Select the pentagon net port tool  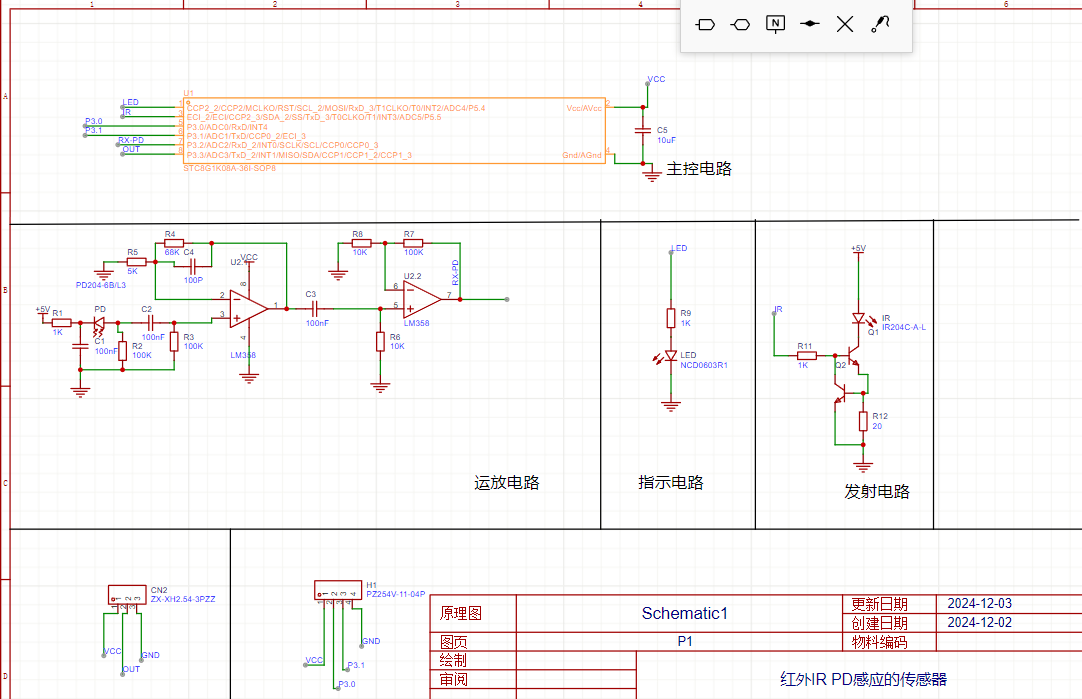(x=705, y=25)
